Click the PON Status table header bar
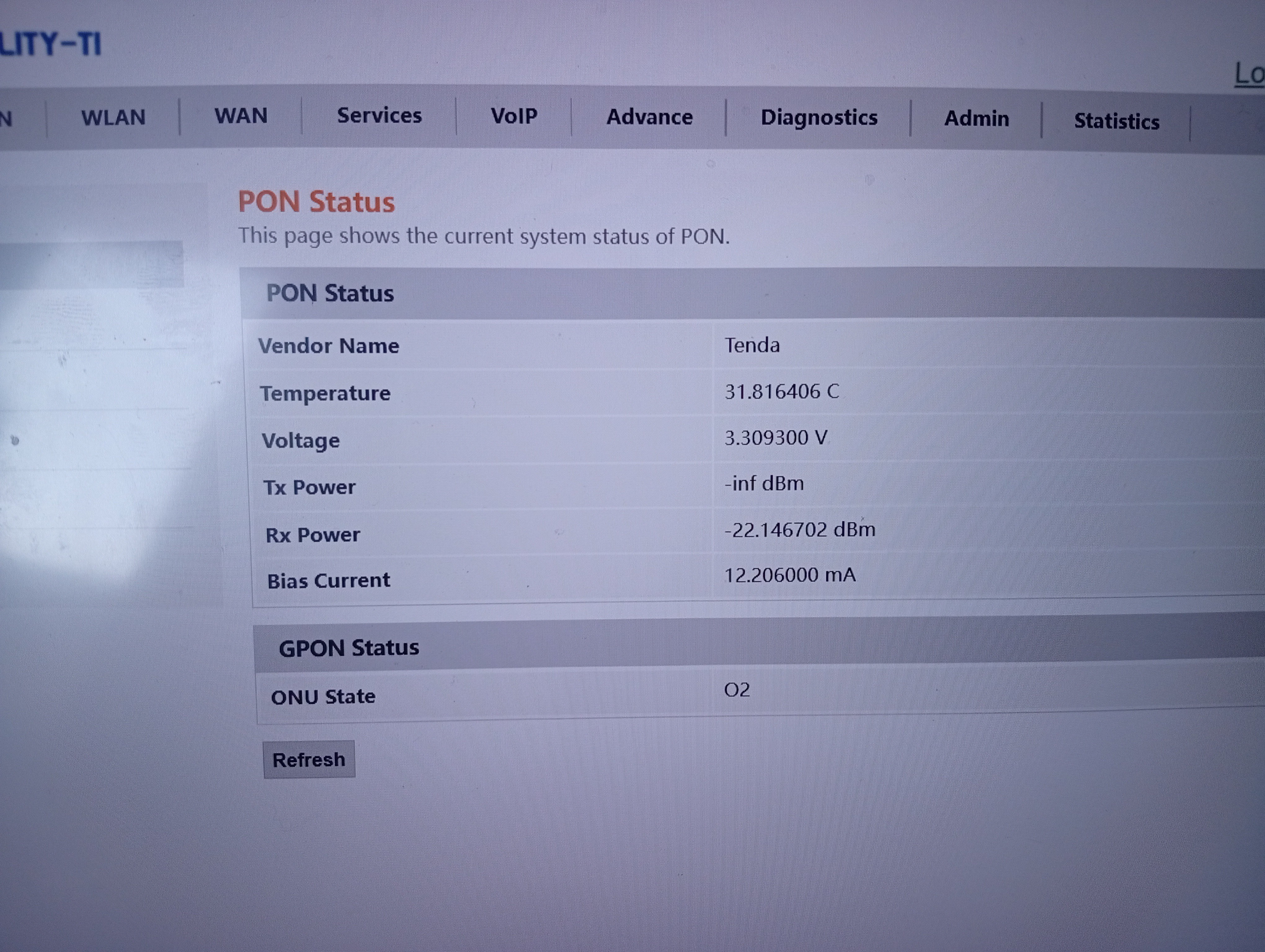The height and width of the screenshot is (952, 1265). click(x=330, y=293)
